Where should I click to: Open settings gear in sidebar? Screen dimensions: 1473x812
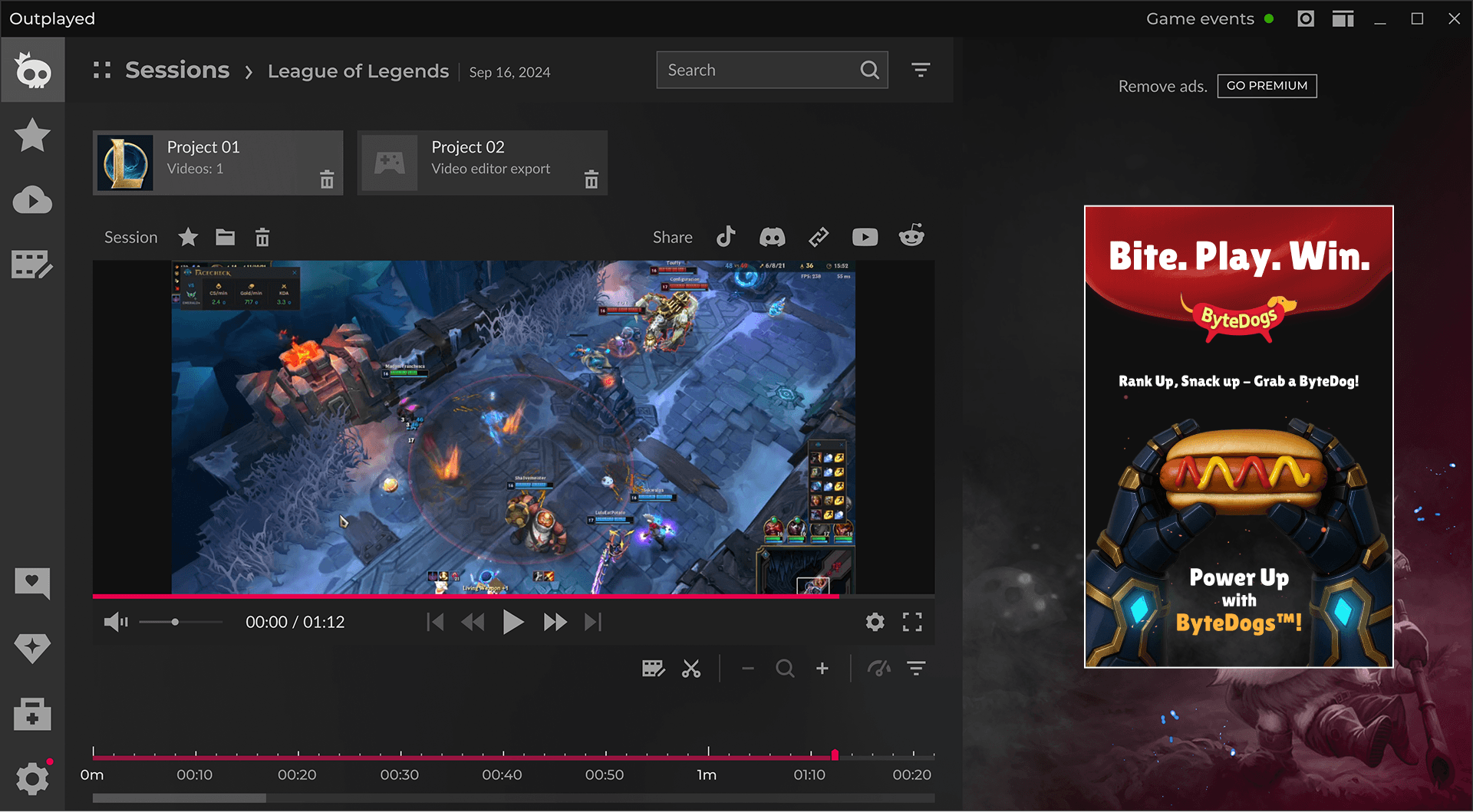click(x=32, y=778)
